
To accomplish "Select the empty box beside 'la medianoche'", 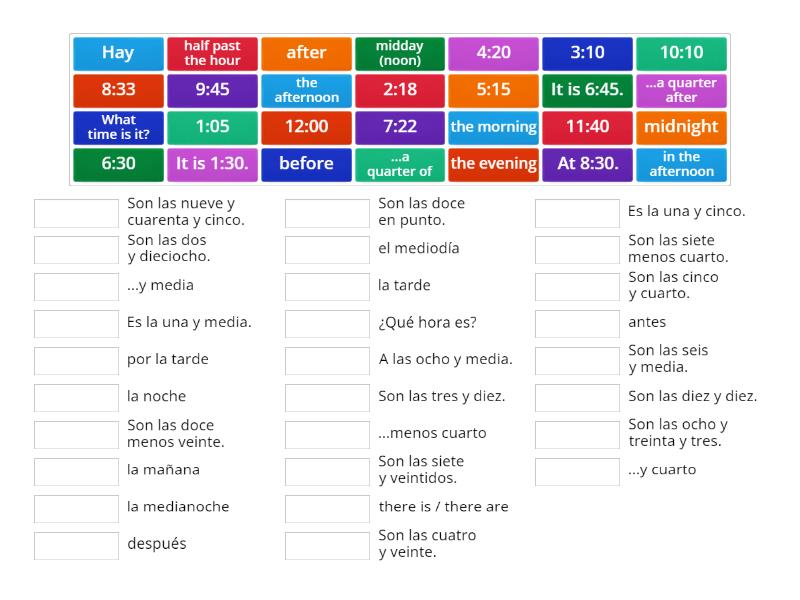I will tap(76, 508).
